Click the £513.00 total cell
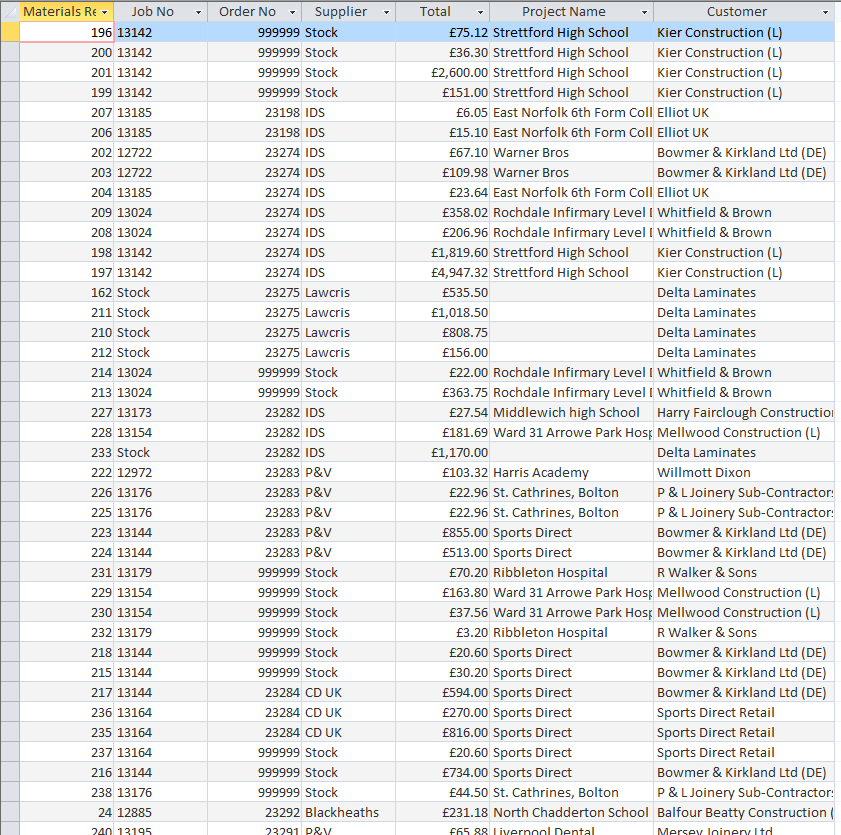The width and height of the screenshot is (841, 835). click(442, 552)
